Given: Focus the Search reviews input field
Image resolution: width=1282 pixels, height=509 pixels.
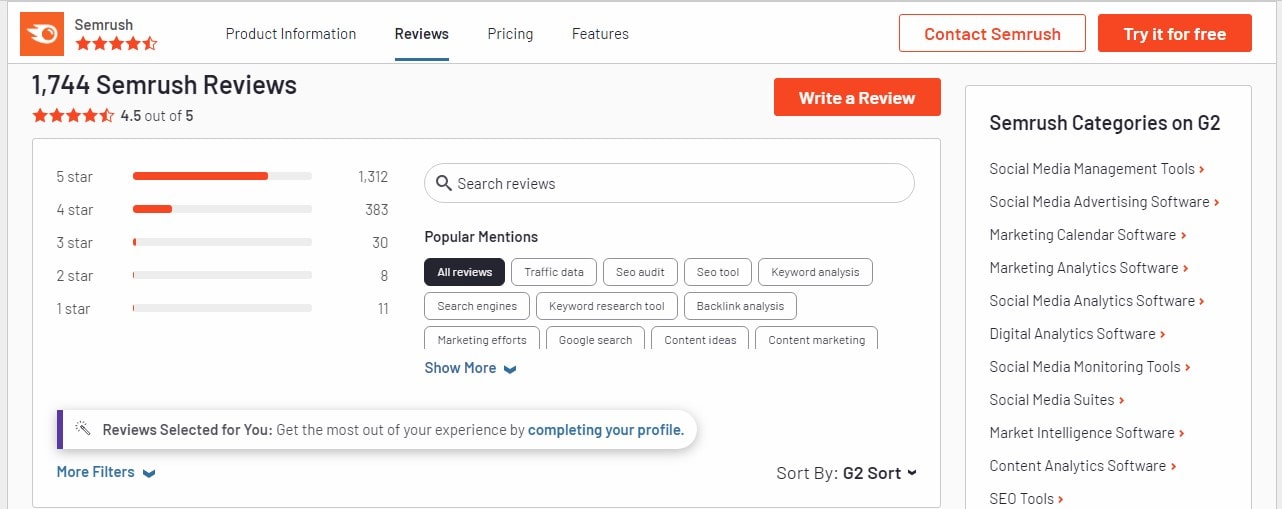Looking at the screenshot, I should (x=669, y=183).
